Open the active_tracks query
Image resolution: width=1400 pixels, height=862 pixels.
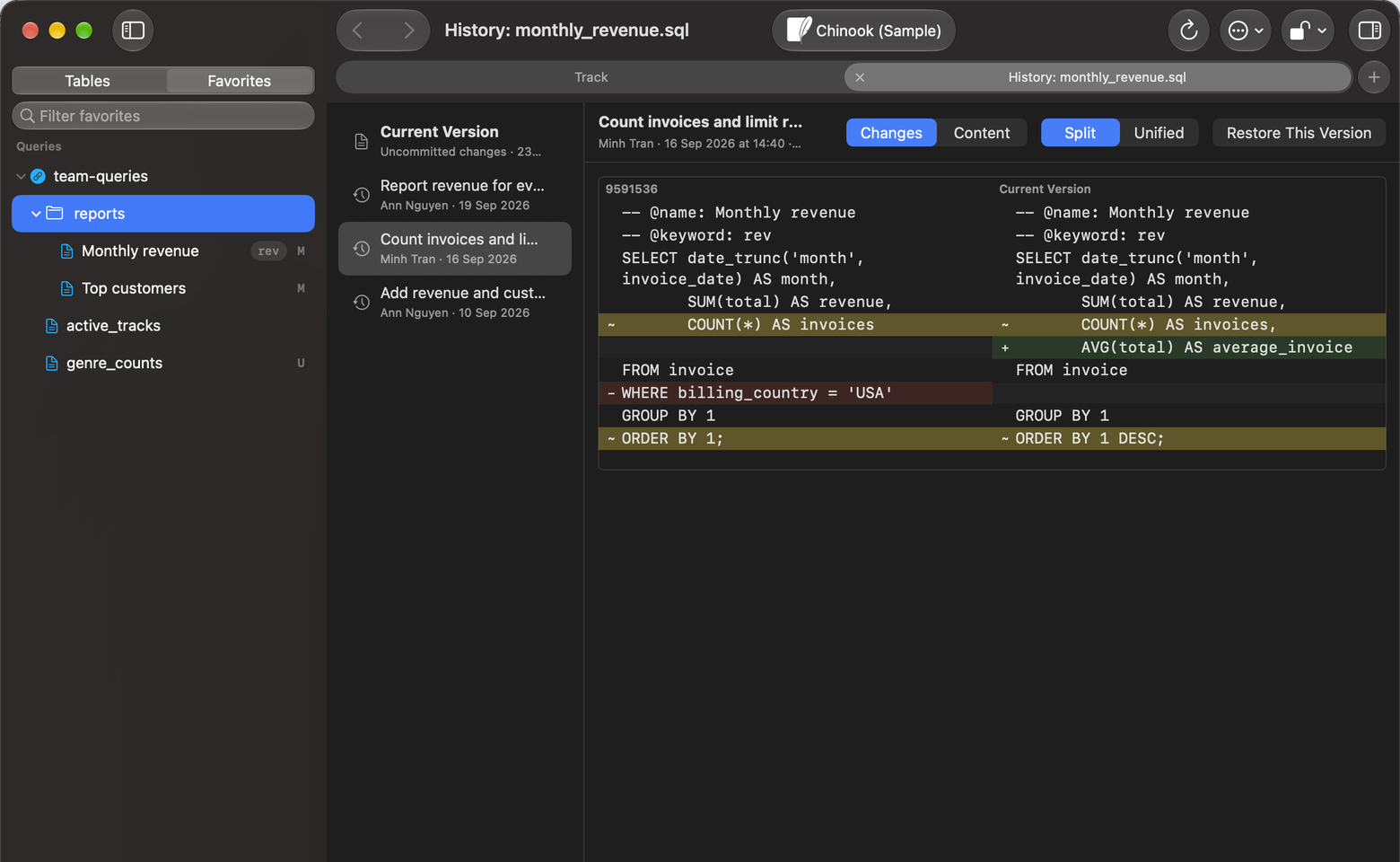click(163, 326)
